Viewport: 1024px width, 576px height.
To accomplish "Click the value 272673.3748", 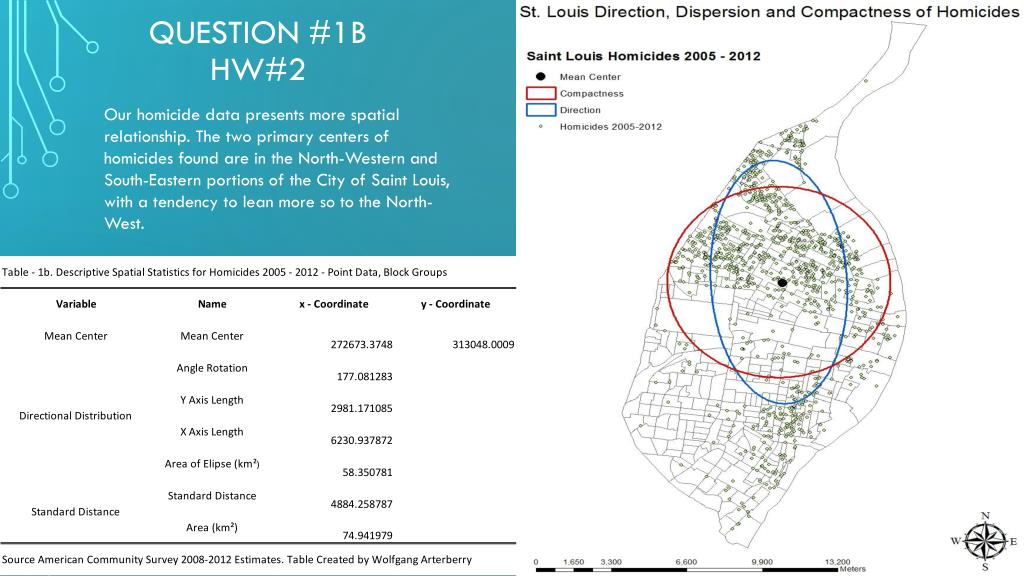I will [362, 344].
